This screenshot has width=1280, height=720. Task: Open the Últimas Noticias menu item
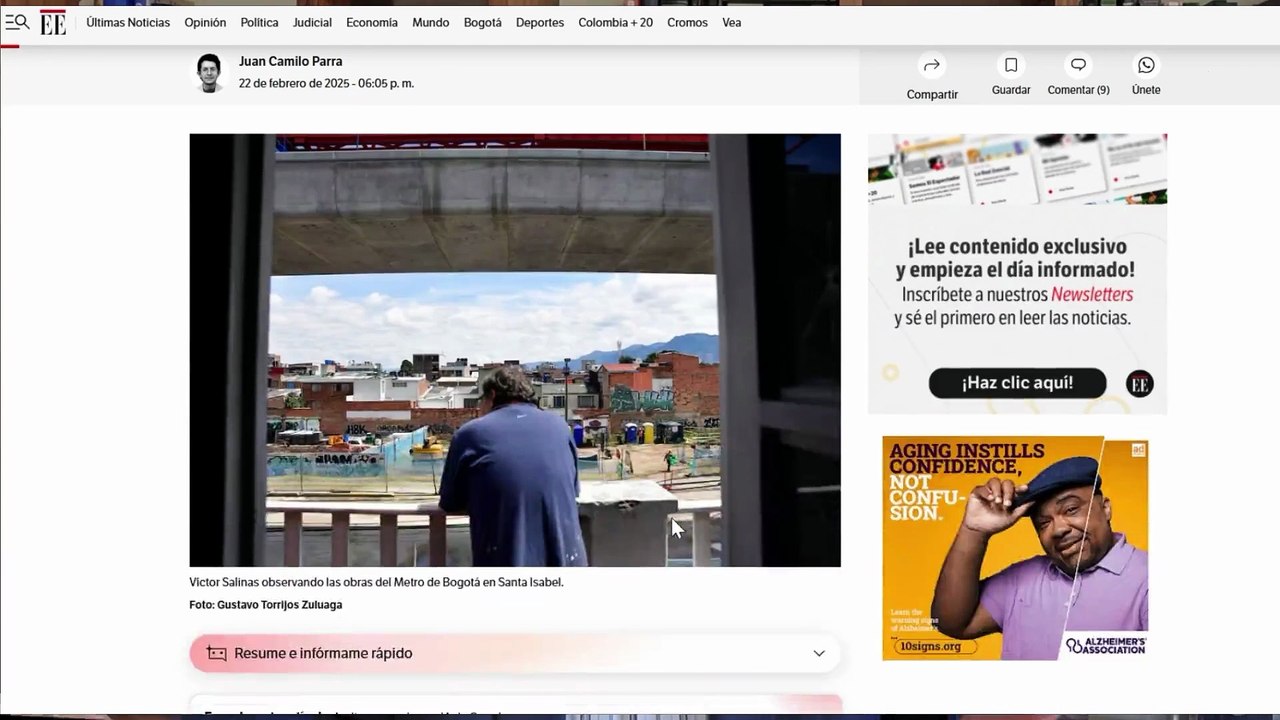pyautogui.click(x=128, y=23)
